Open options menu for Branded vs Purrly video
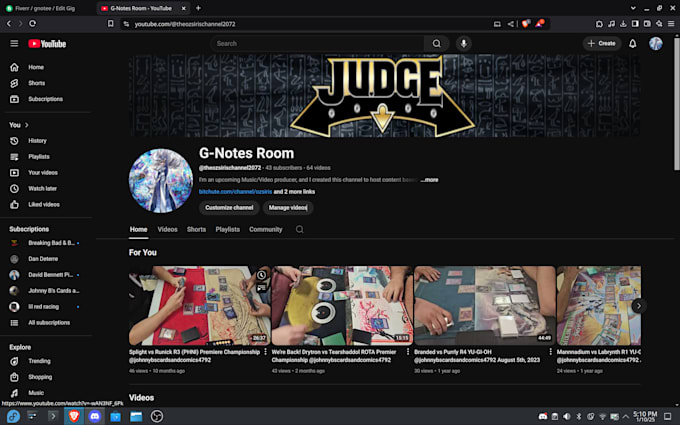680x425 pixels. tap(550, 352)
